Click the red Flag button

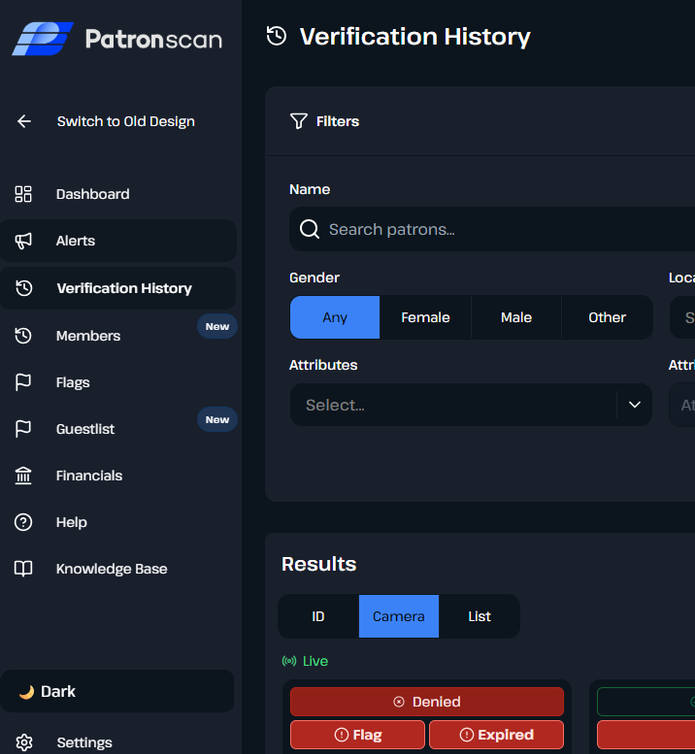[x=357, y=735]
